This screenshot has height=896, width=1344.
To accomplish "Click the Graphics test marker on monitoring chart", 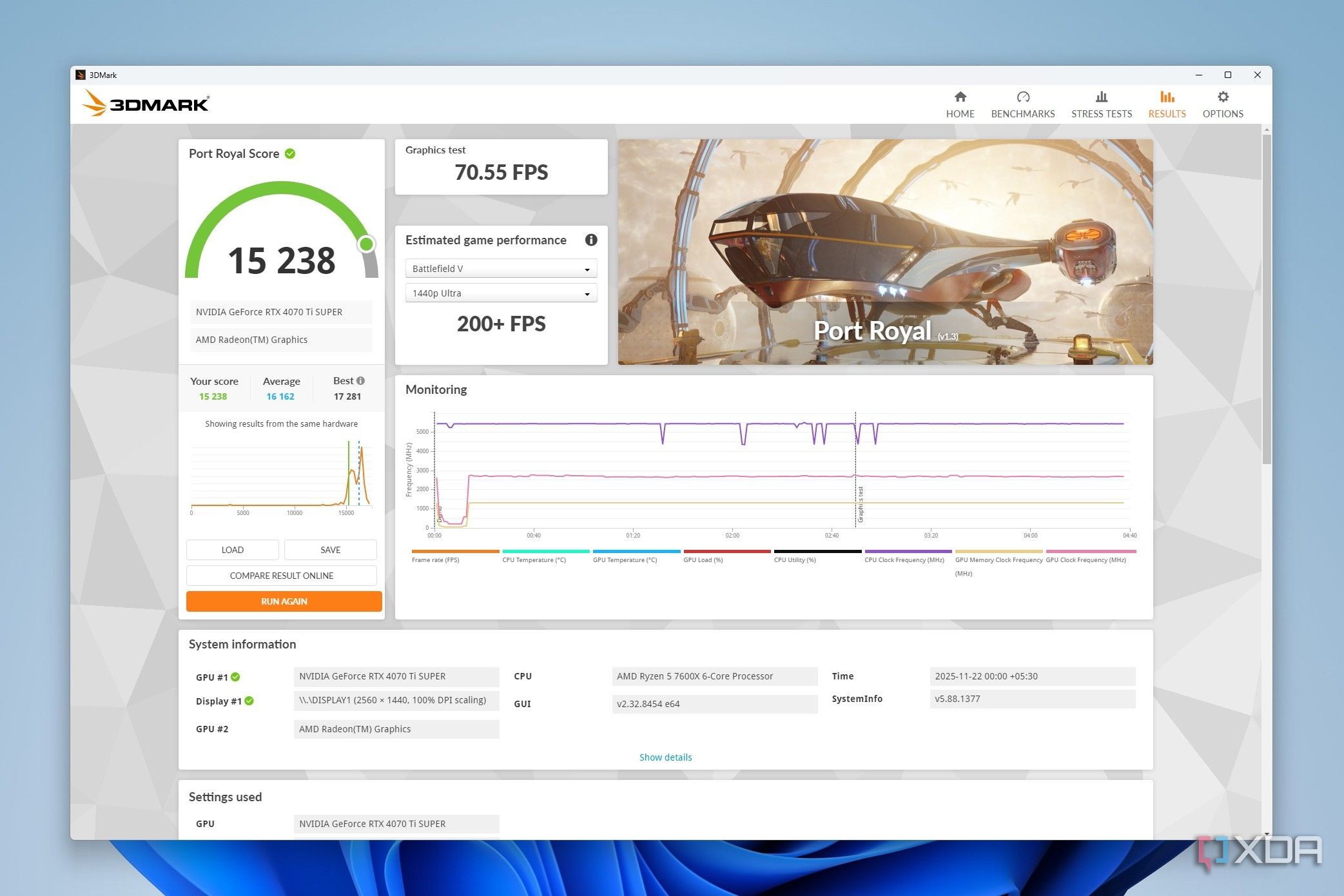I will 859,504.
